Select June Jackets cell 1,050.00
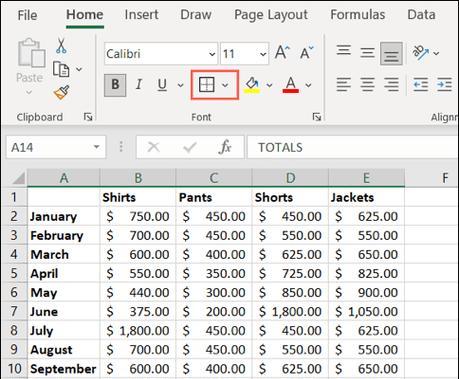Screen dimensions: 459x379 pos(366,312)
